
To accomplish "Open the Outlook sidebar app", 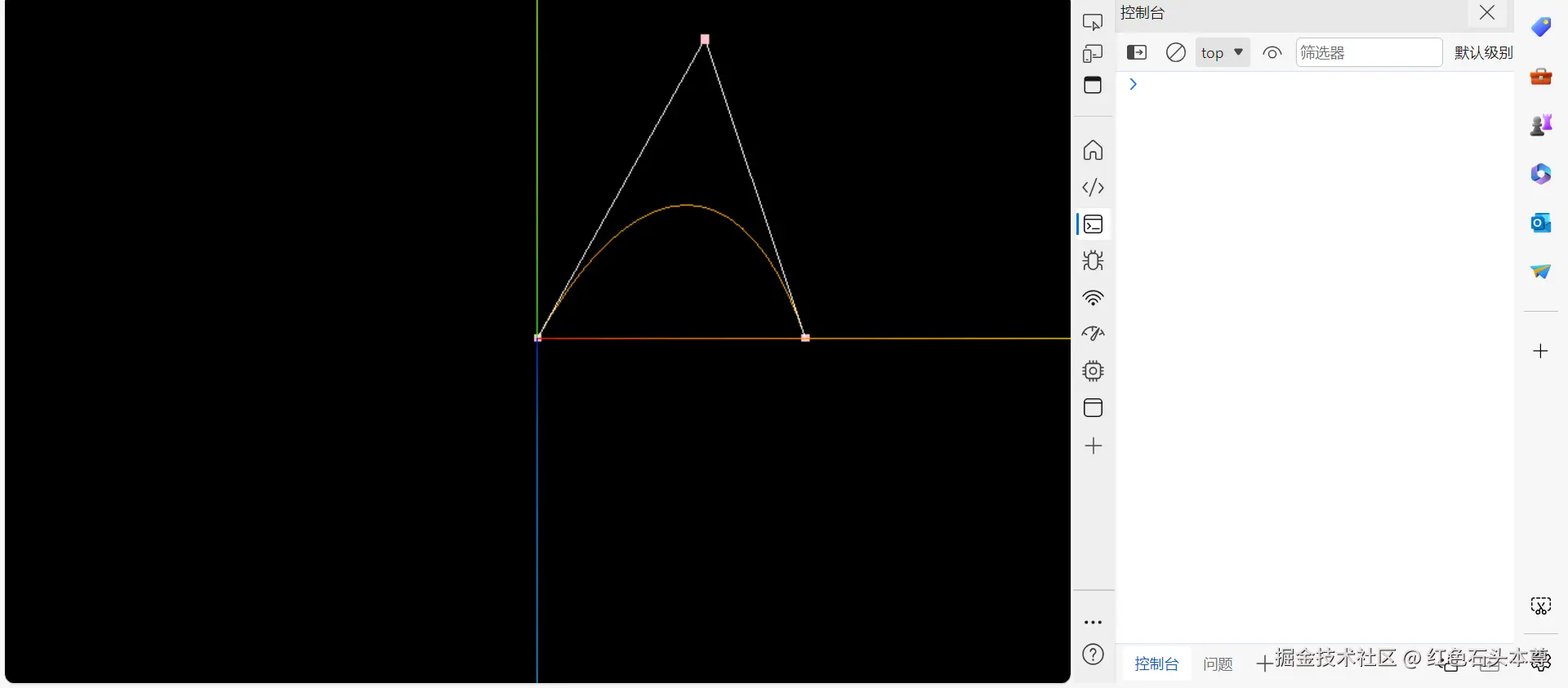I will (x=1541, y=222).
